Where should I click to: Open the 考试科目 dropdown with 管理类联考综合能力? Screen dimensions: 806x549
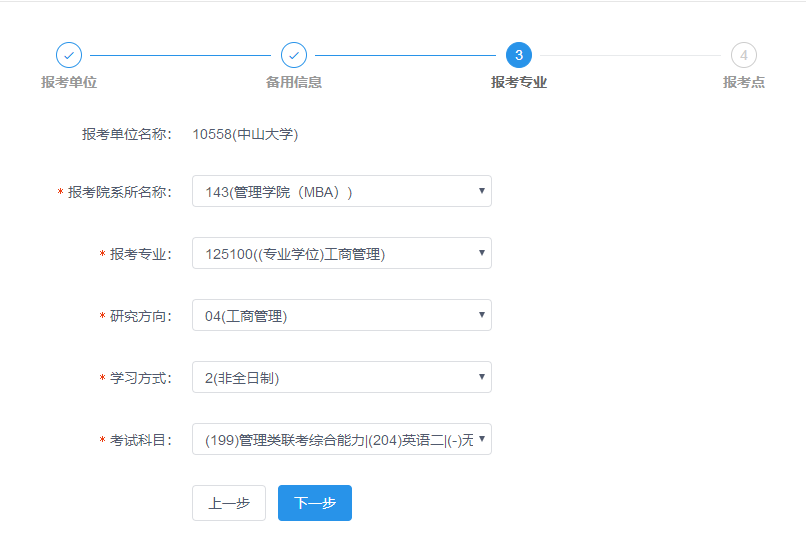pos(341,439)
